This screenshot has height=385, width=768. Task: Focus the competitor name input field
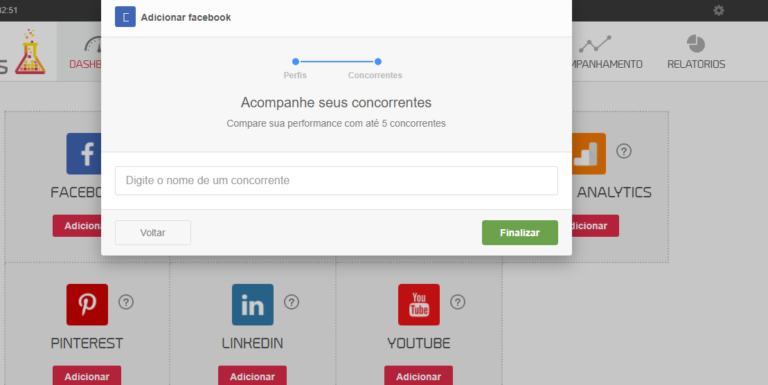pos(336,181)
